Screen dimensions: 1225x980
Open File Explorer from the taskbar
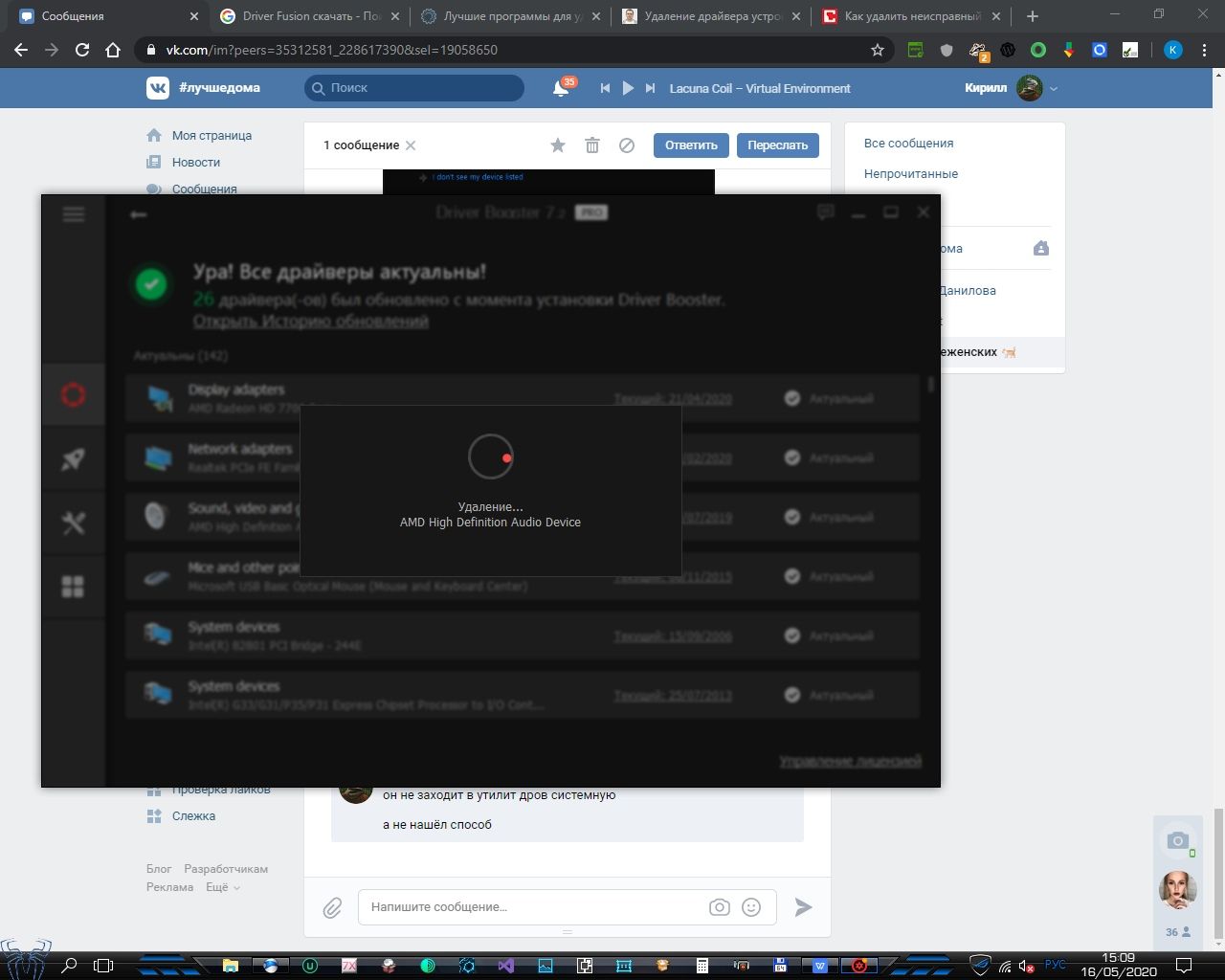click(231, 966)
